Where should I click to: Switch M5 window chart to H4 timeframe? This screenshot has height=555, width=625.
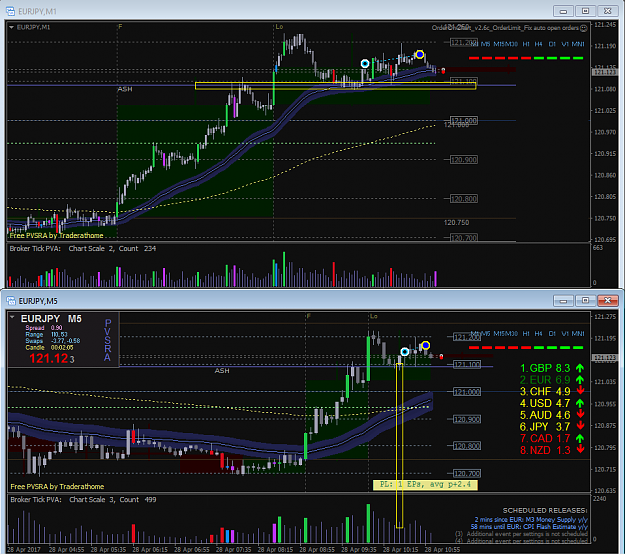click(x=538, y=333)
